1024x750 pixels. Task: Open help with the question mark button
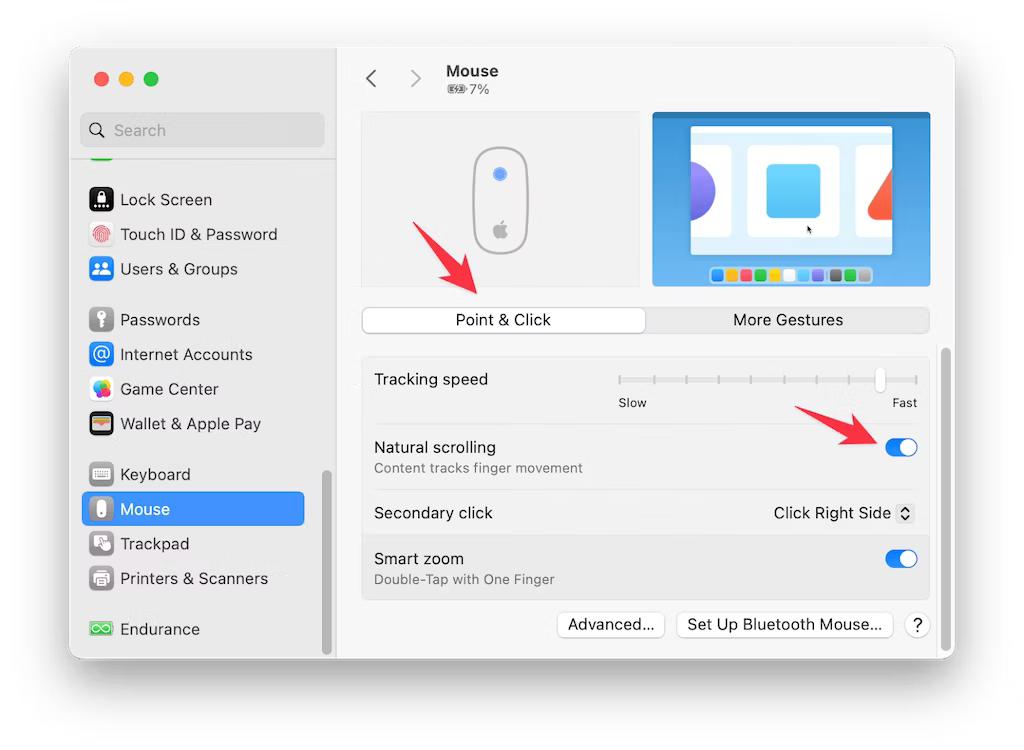click(917, 625)
